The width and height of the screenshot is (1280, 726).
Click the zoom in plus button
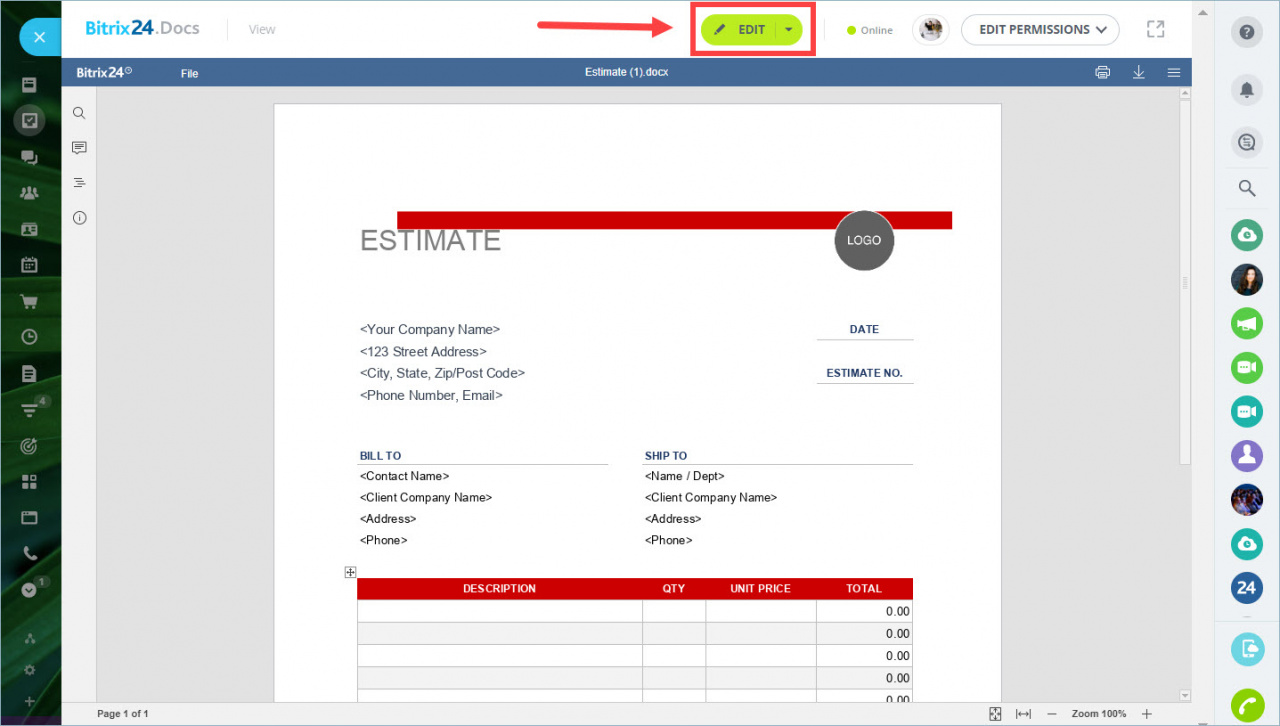pyautogui.click(x=1147, y=714)
